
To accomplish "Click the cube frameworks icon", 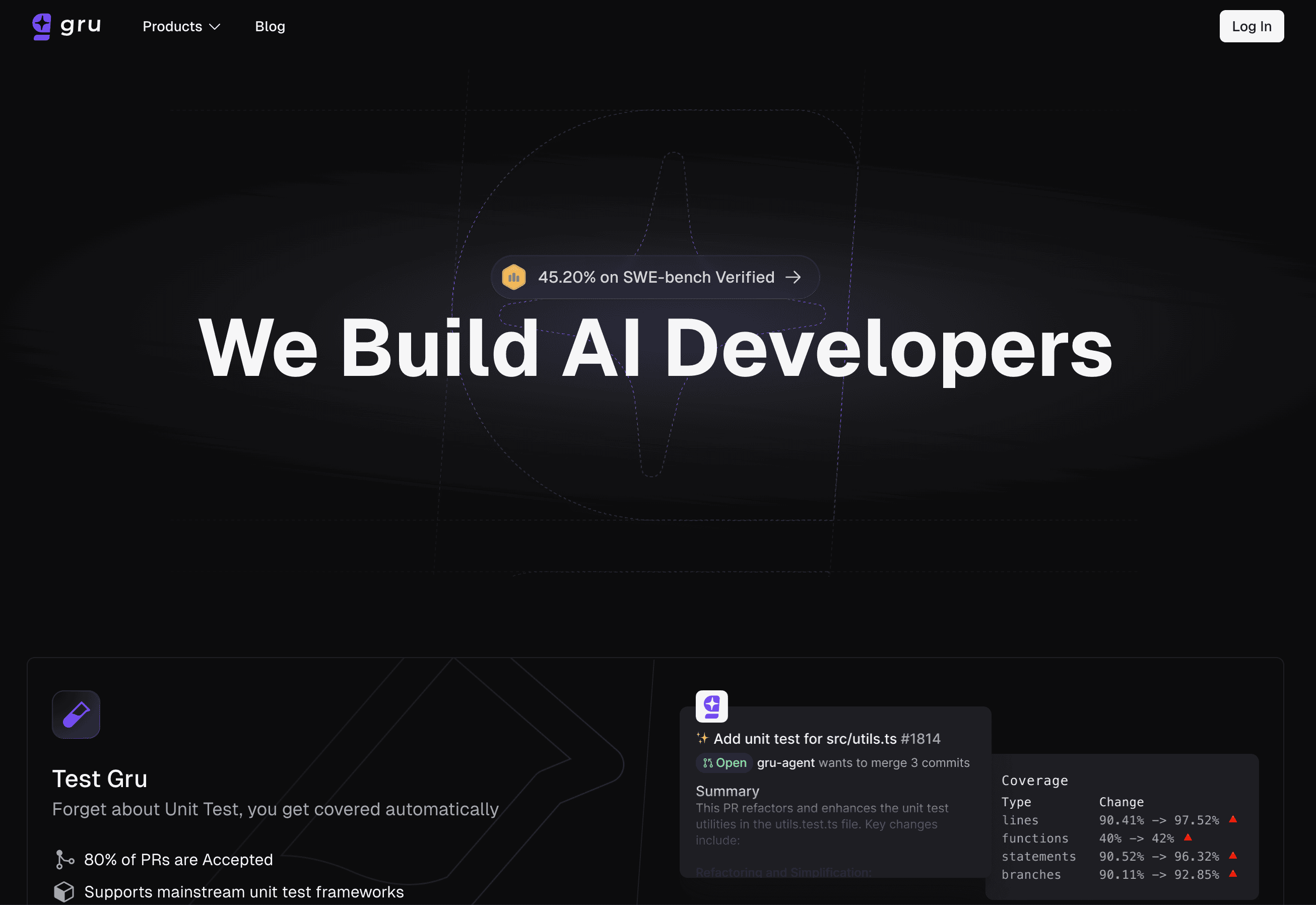I will (x=64, y=891).
